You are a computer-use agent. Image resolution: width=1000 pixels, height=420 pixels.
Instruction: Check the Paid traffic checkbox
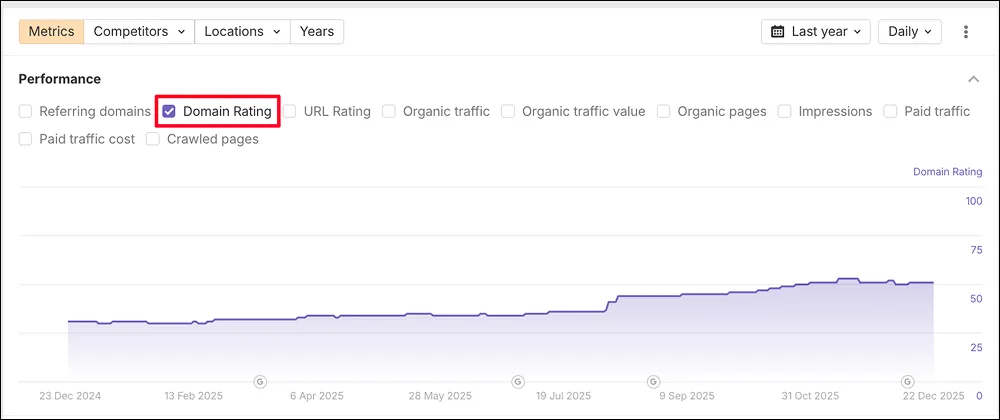[x=890, y=112]
